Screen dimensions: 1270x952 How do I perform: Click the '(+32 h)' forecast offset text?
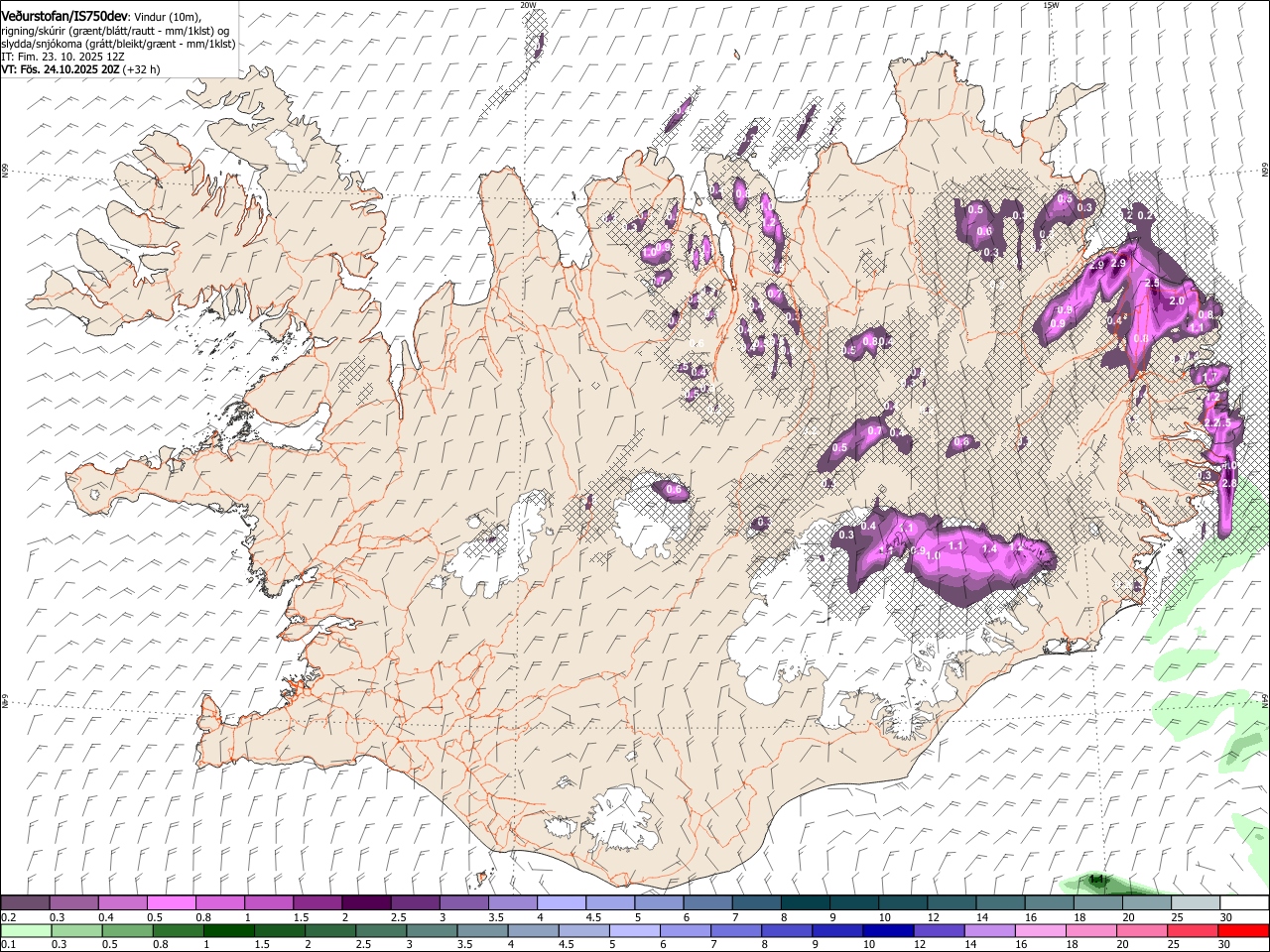pos(142,69)
